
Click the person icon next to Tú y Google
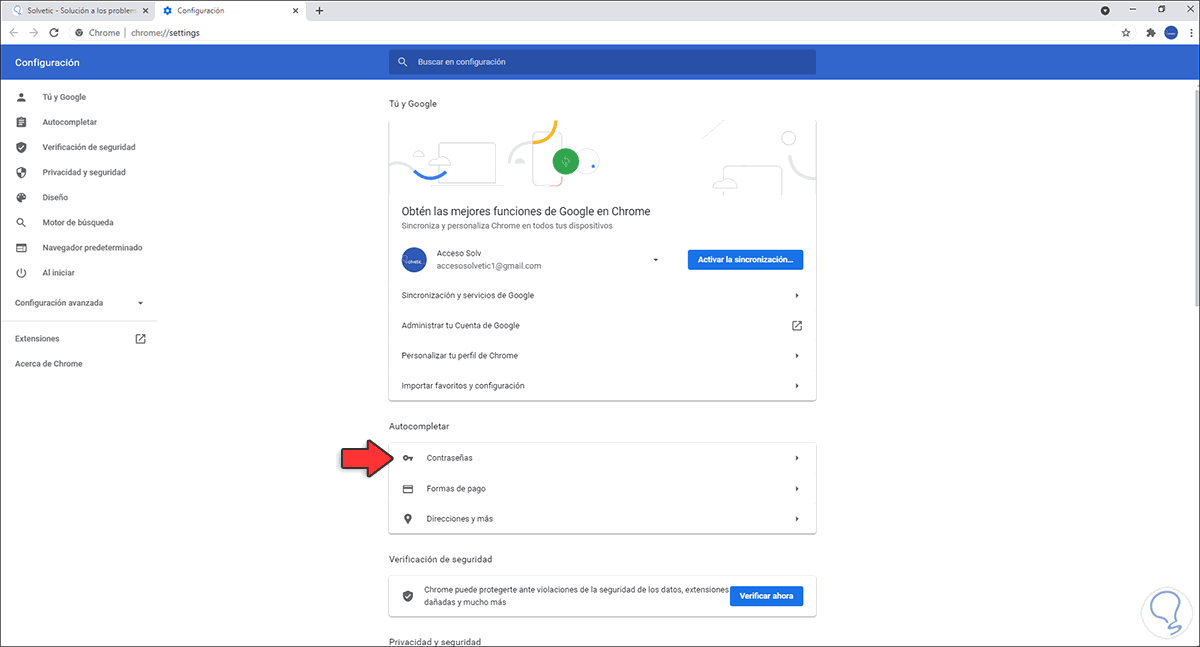coord(21,97)
